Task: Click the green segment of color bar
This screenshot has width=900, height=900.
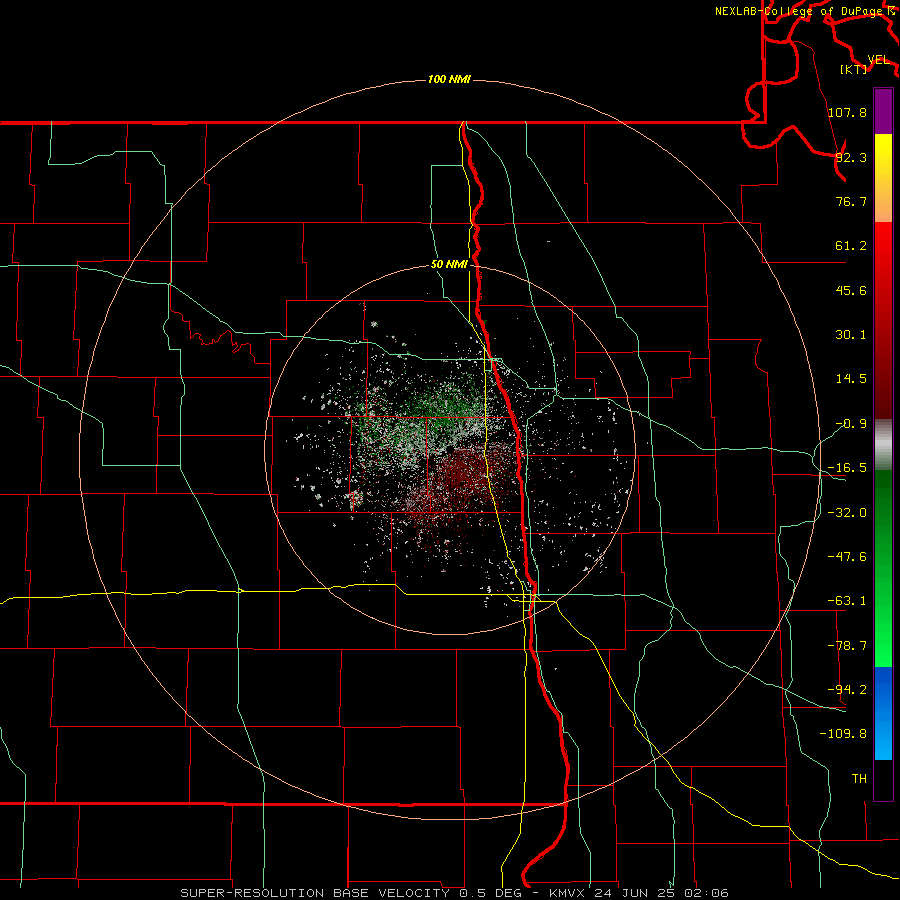Action: click(883, 569)
